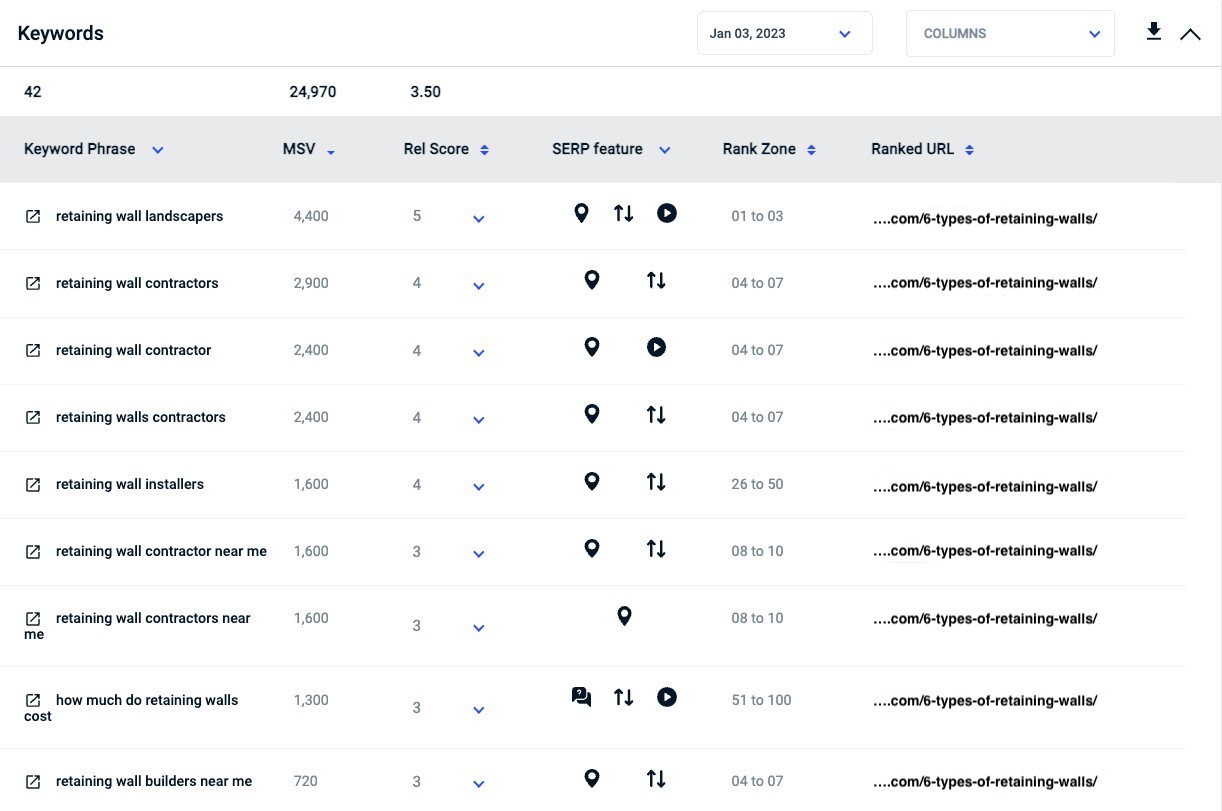Download the keywords table
Screen dimensions: 1222x811
tap(1154, 32)
